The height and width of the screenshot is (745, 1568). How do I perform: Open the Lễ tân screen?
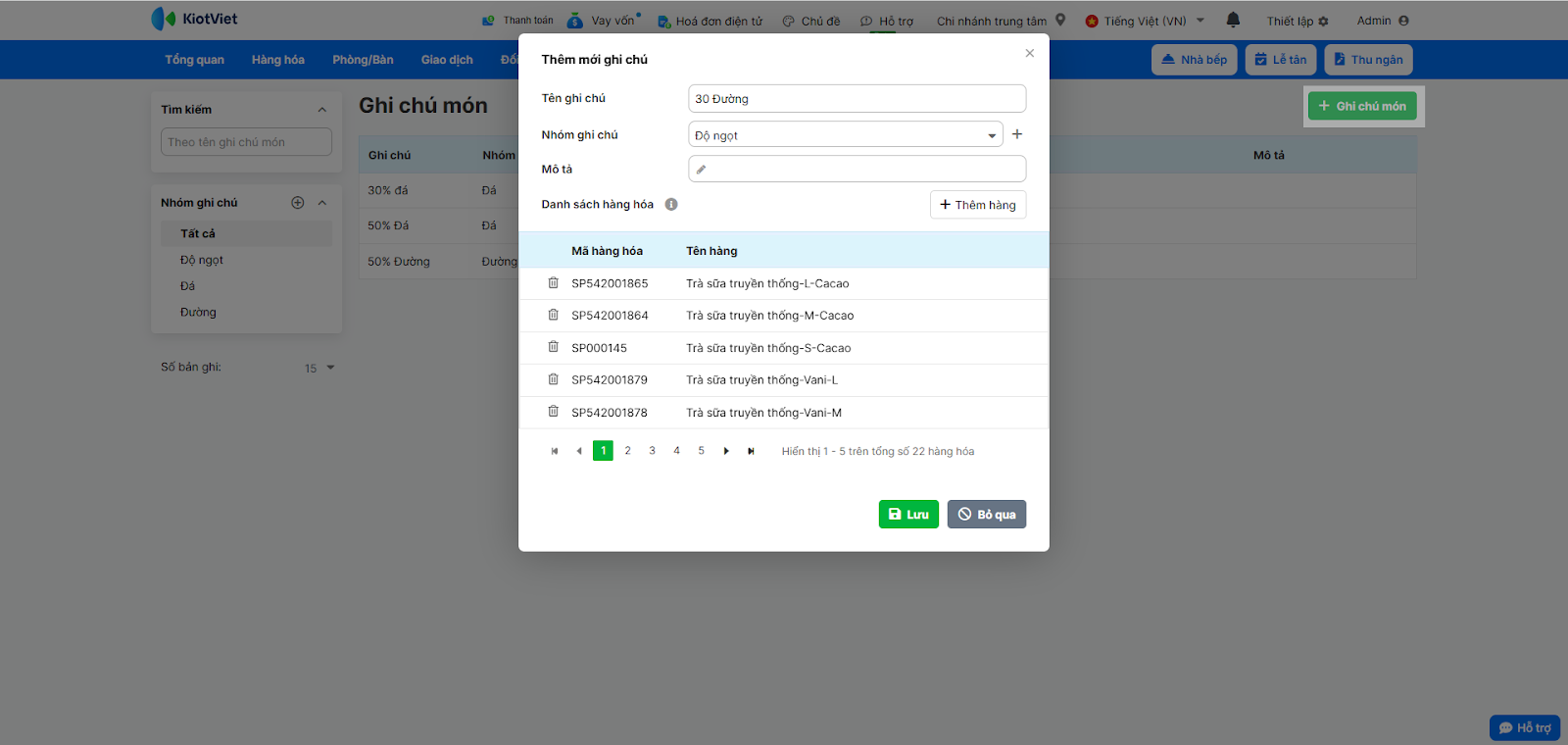tap(1281, 60)
